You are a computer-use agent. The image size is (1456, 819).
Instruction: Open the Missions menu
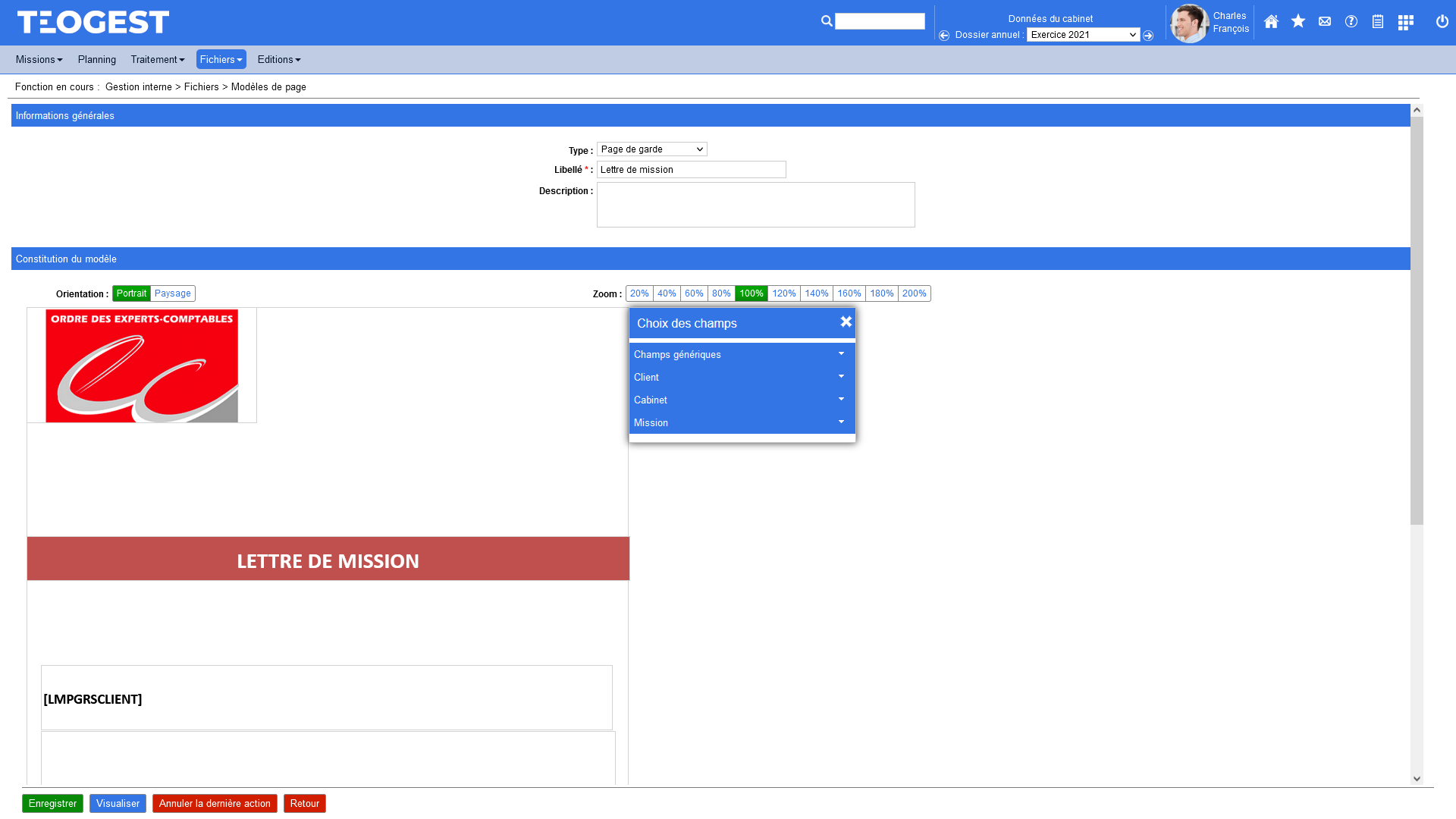[x=39, y=59]
